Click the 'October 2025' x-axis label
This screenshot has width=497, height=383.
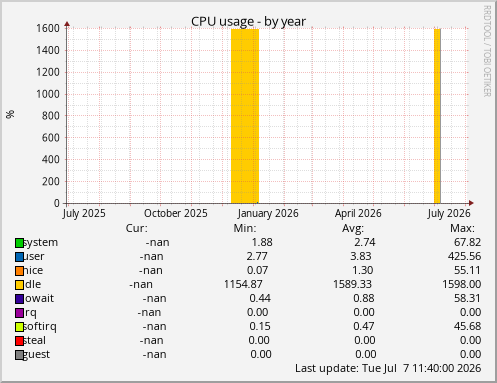click(x=176, y=214)
